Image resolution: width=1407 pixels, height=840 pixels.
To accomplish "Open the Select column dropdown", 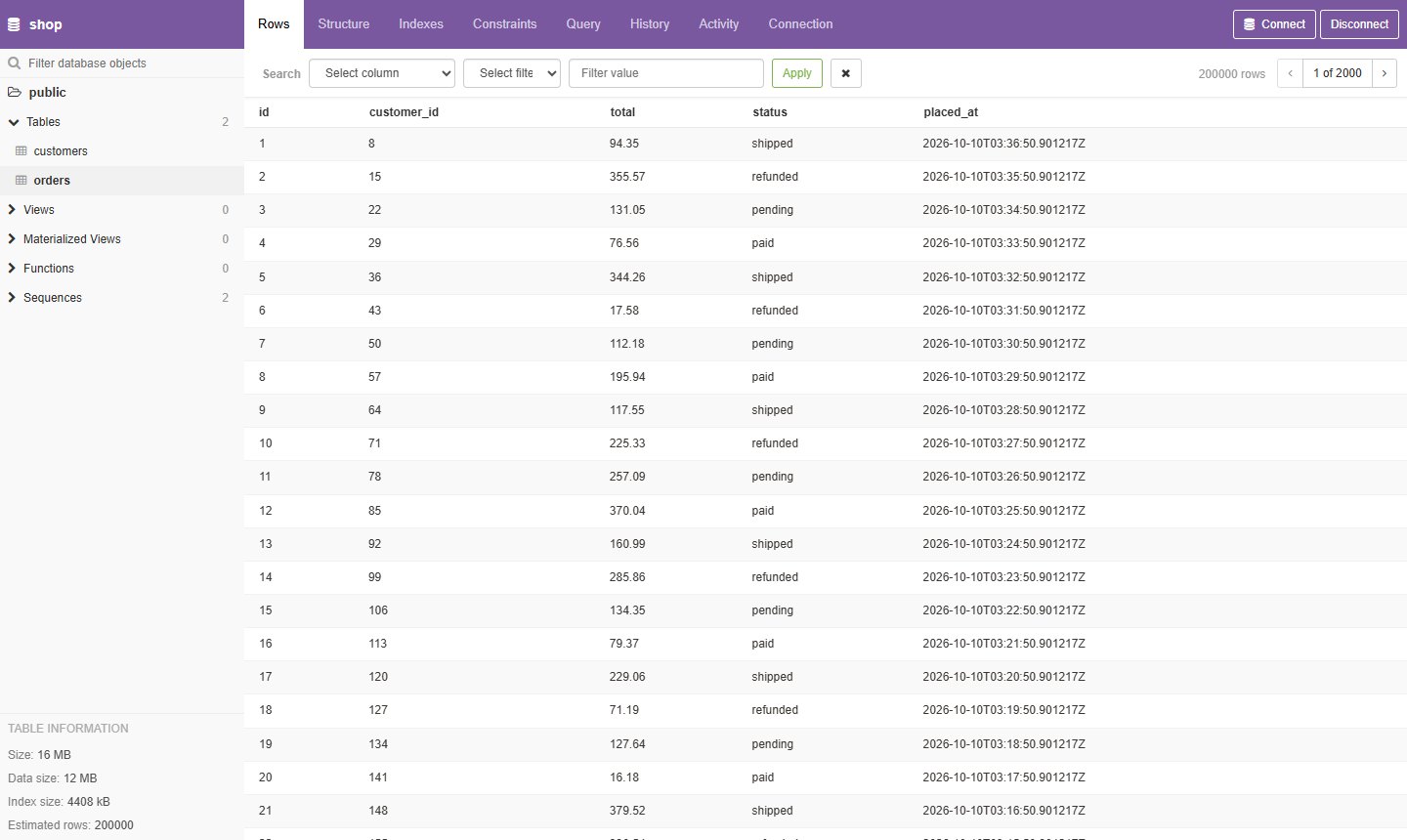I will coord(382,73).
